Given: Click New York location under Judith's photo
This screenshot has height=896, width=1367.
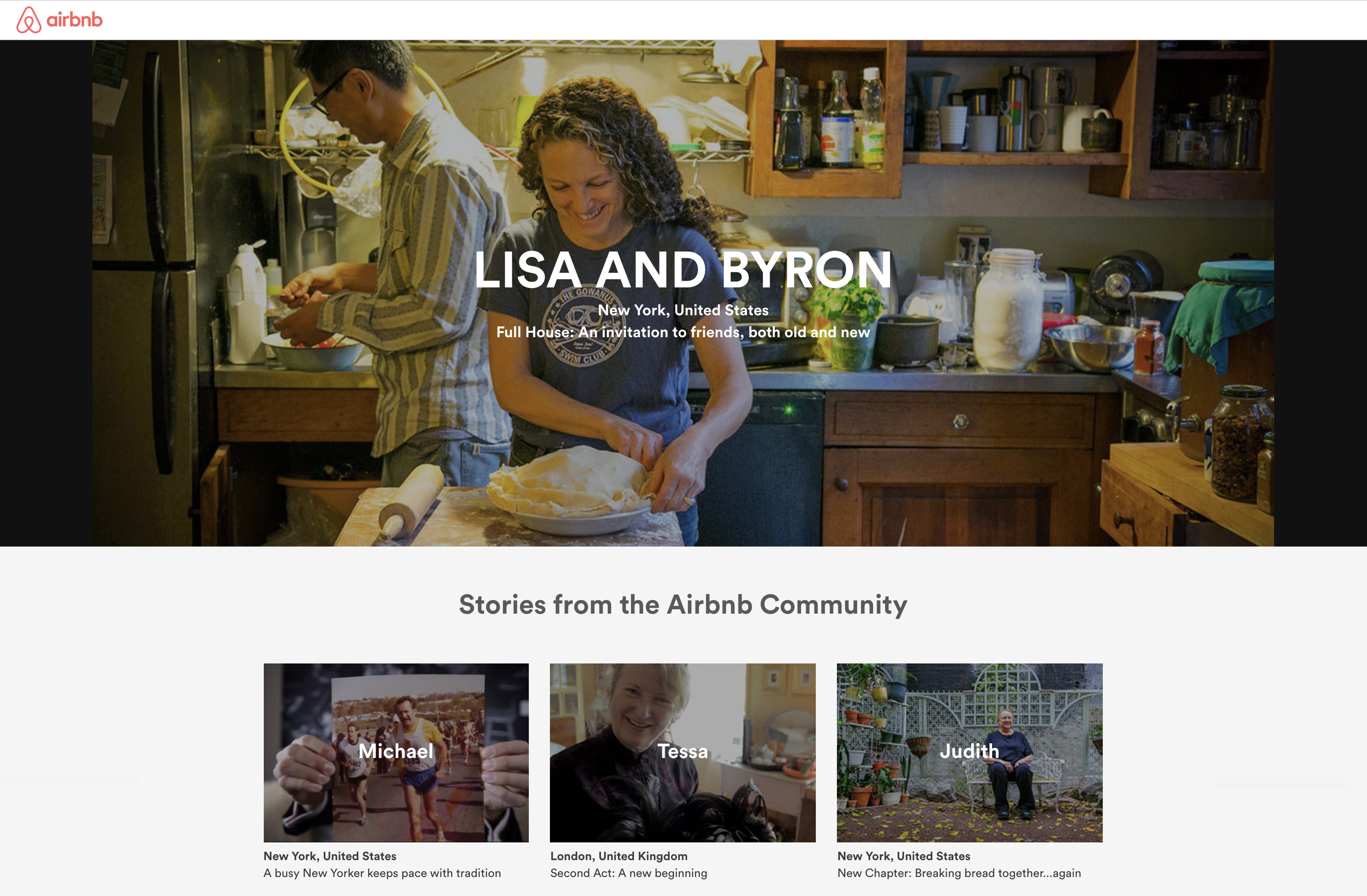Looking at the screenshot, I should coord(904,856).
